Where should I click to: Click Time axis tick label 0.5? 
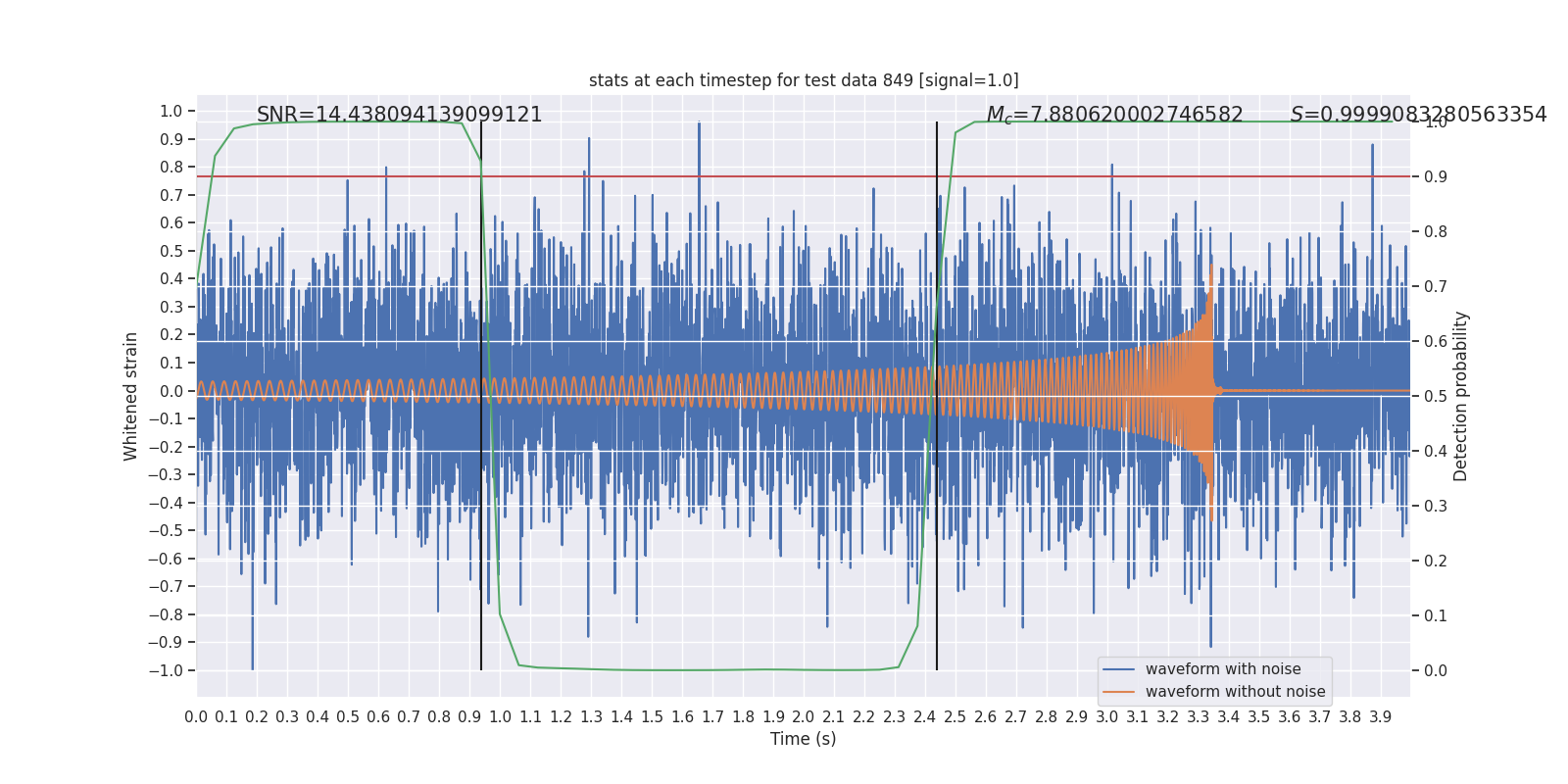pyautogui.click(x=348, y=717)
